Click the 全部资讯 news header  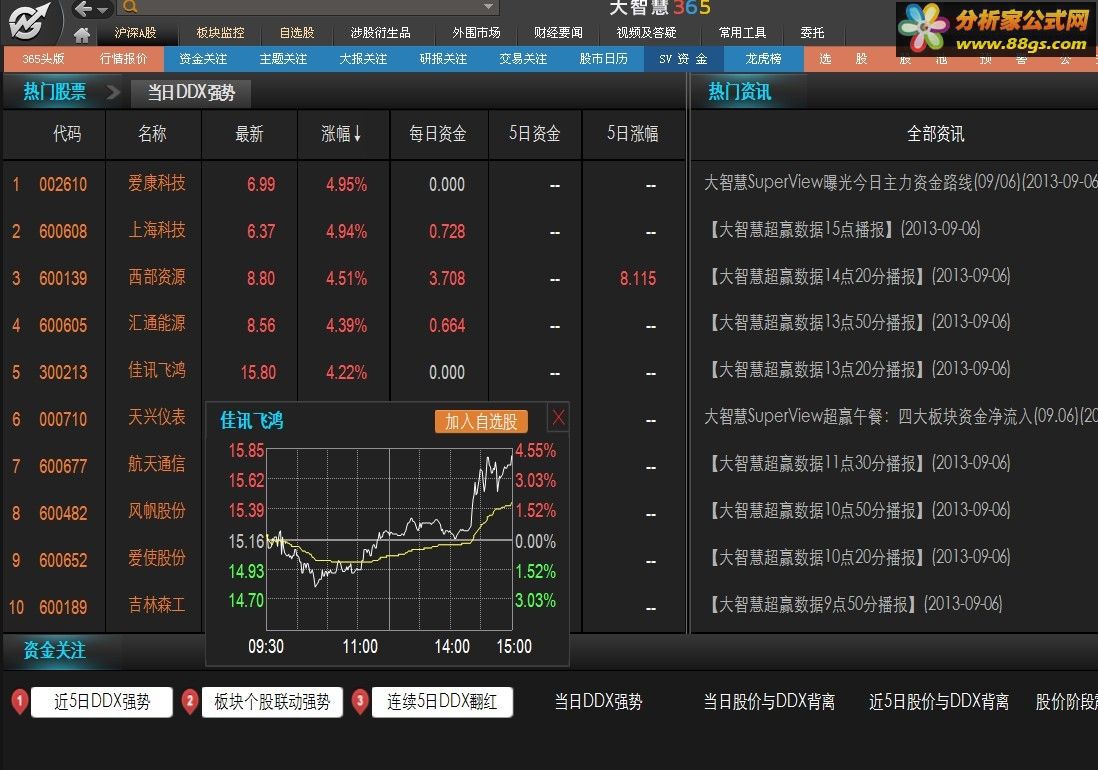pyautogui.click(x=935, y=134)
